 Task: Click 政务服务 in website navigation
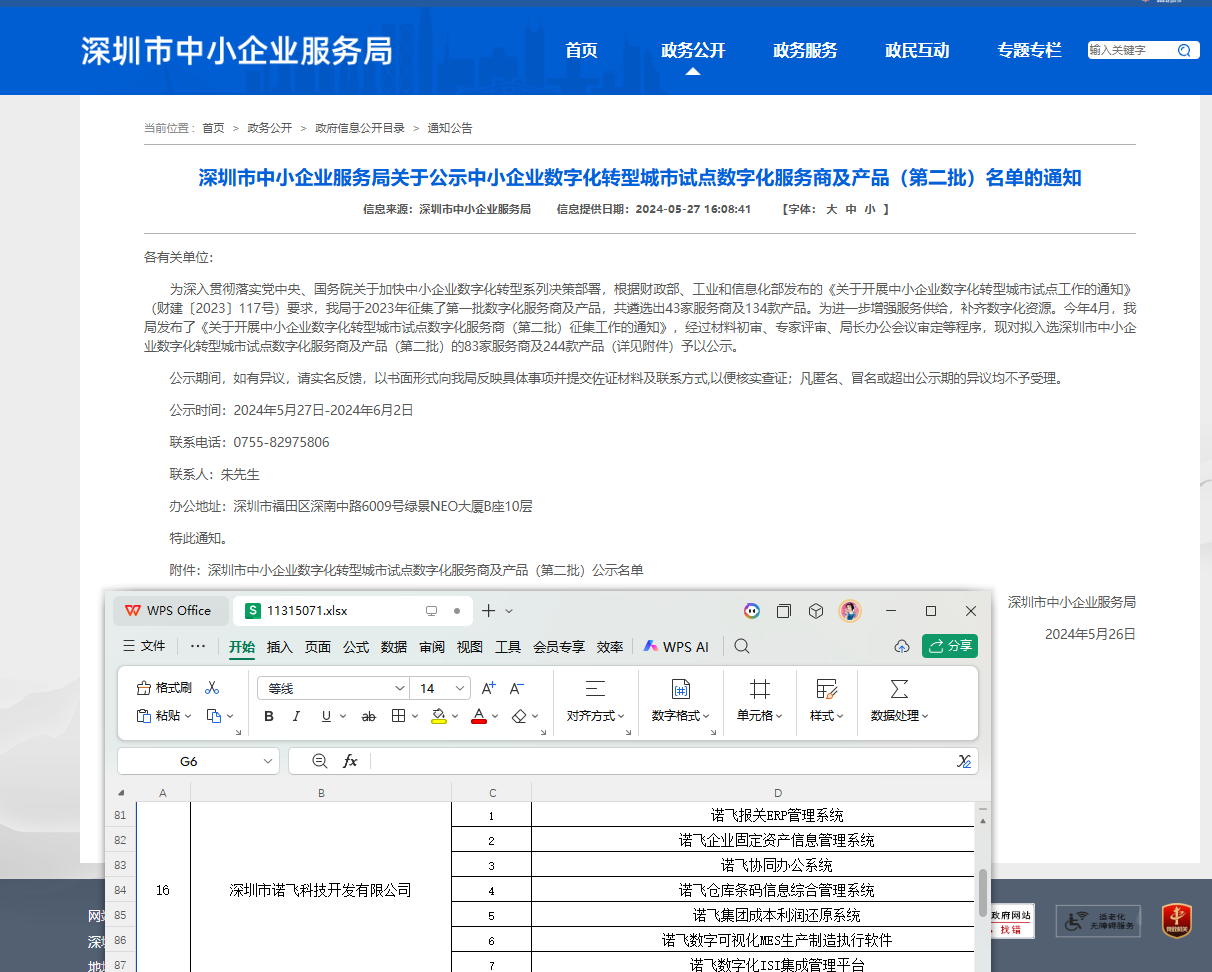805,50
